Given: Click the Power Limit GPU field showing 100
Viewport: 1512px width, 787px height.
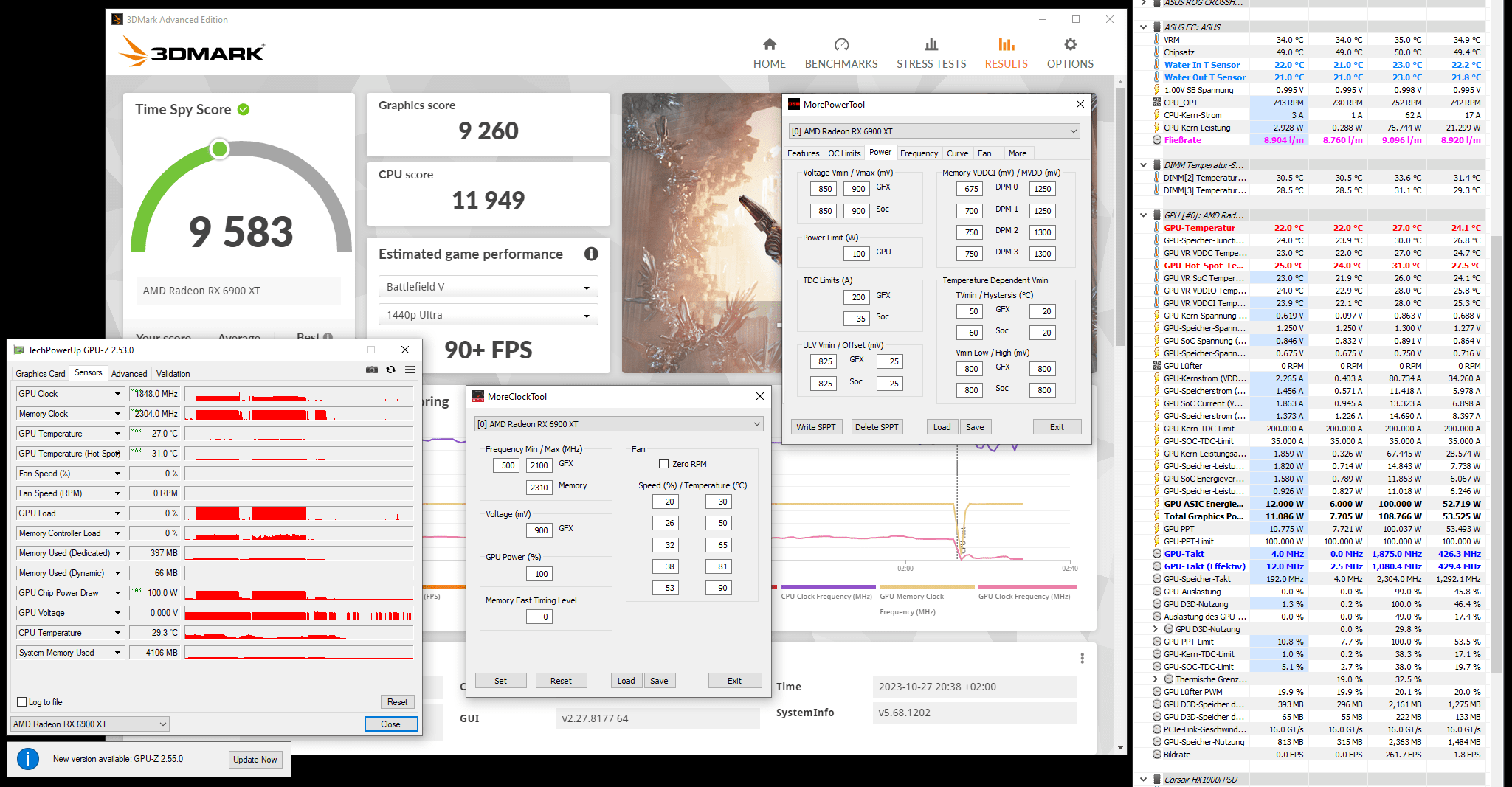Looking at the screenshot, I should (x=856, y=254).
